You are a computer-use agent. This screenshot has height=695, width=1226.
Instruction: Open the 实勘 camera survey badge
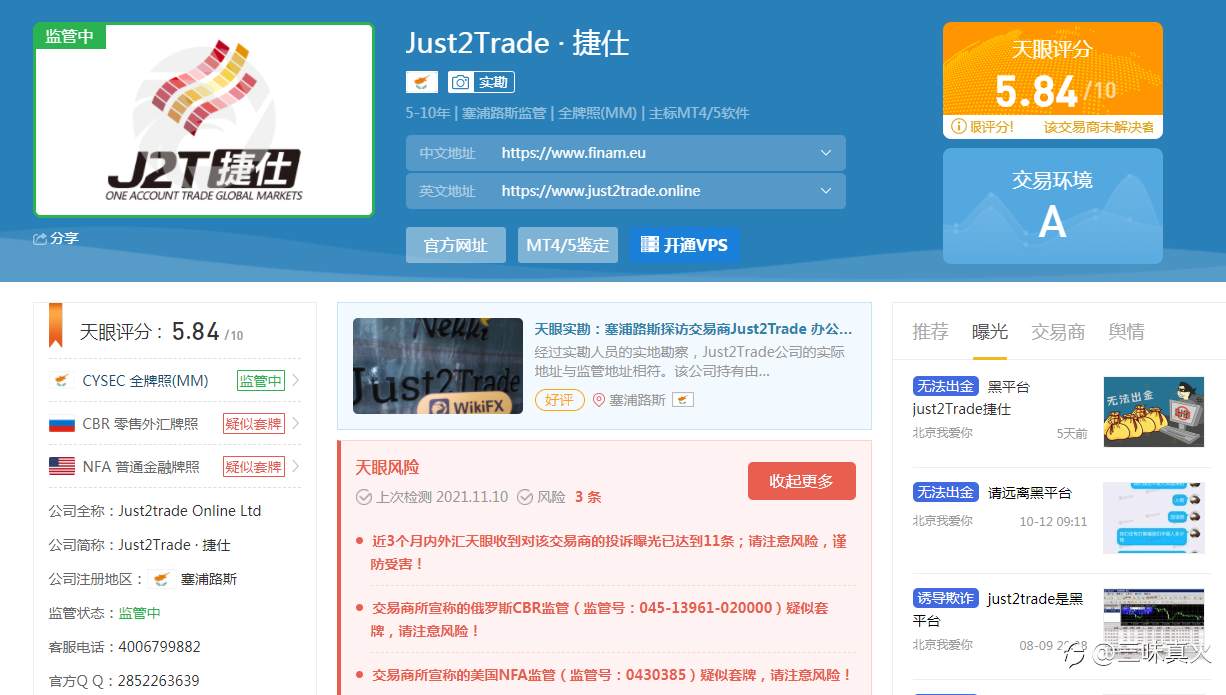(x=481, y=82)
